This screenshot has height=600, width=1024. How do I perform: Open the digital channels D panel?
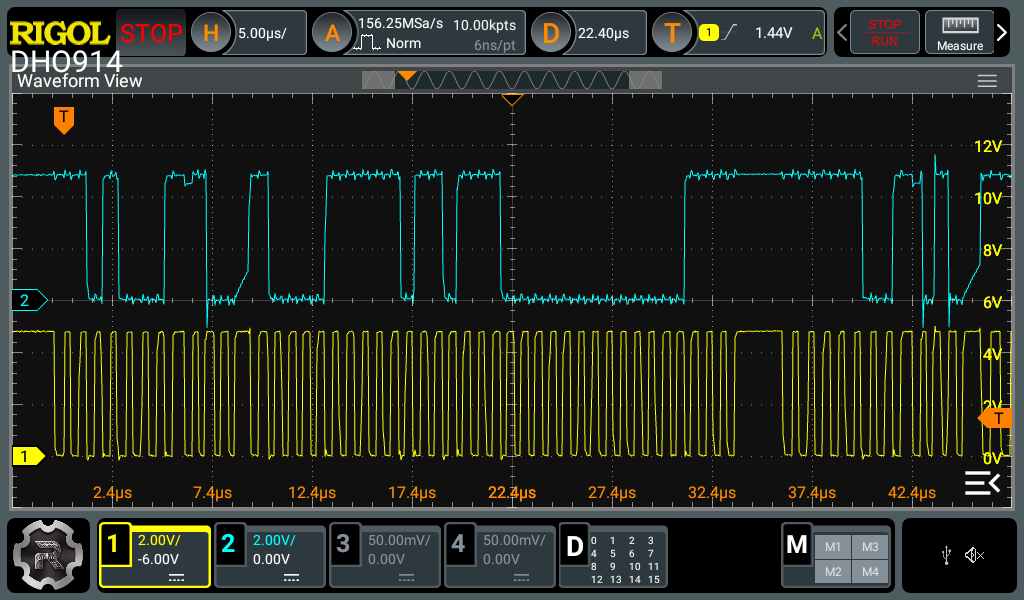[x=575, y=546]
